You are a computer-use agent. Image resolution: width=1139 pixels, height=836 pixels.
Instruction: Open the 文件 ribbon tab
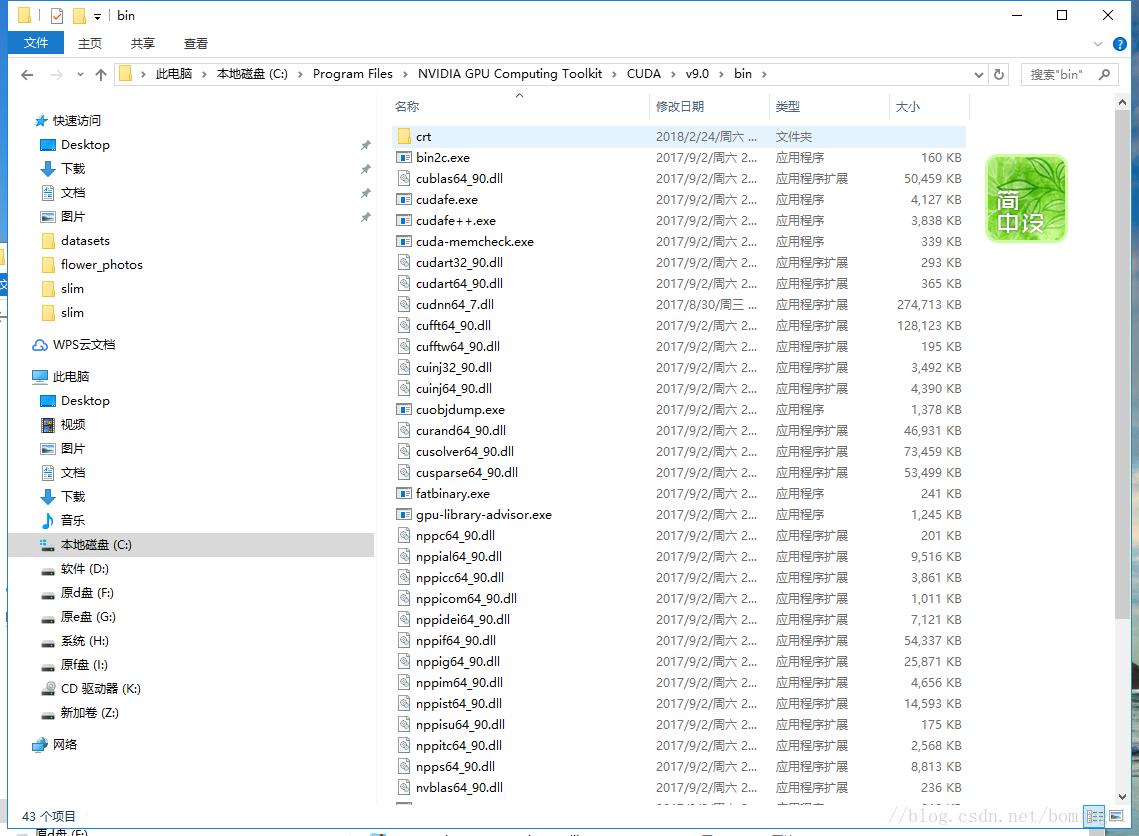click(x=36, y=43)
